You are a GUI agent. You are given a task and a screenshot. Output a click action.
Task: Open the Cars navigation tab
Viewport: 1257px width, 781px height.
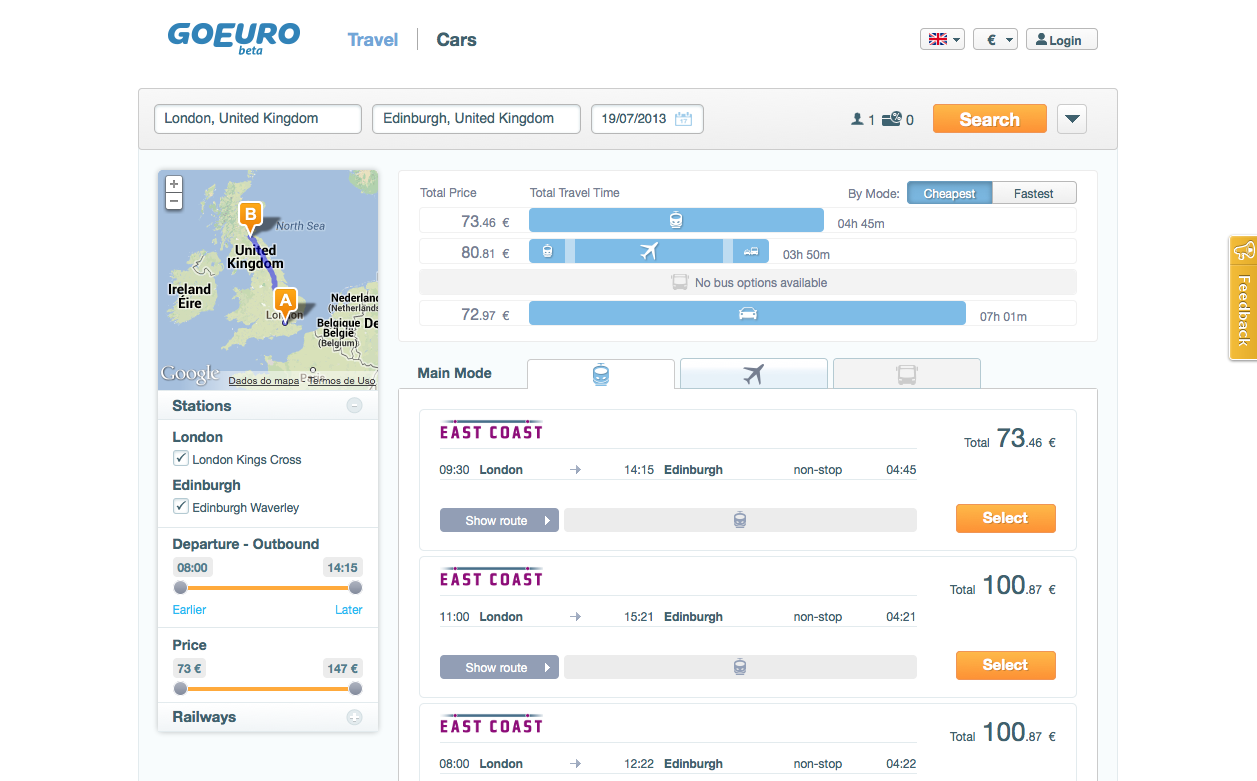(457, 40)
